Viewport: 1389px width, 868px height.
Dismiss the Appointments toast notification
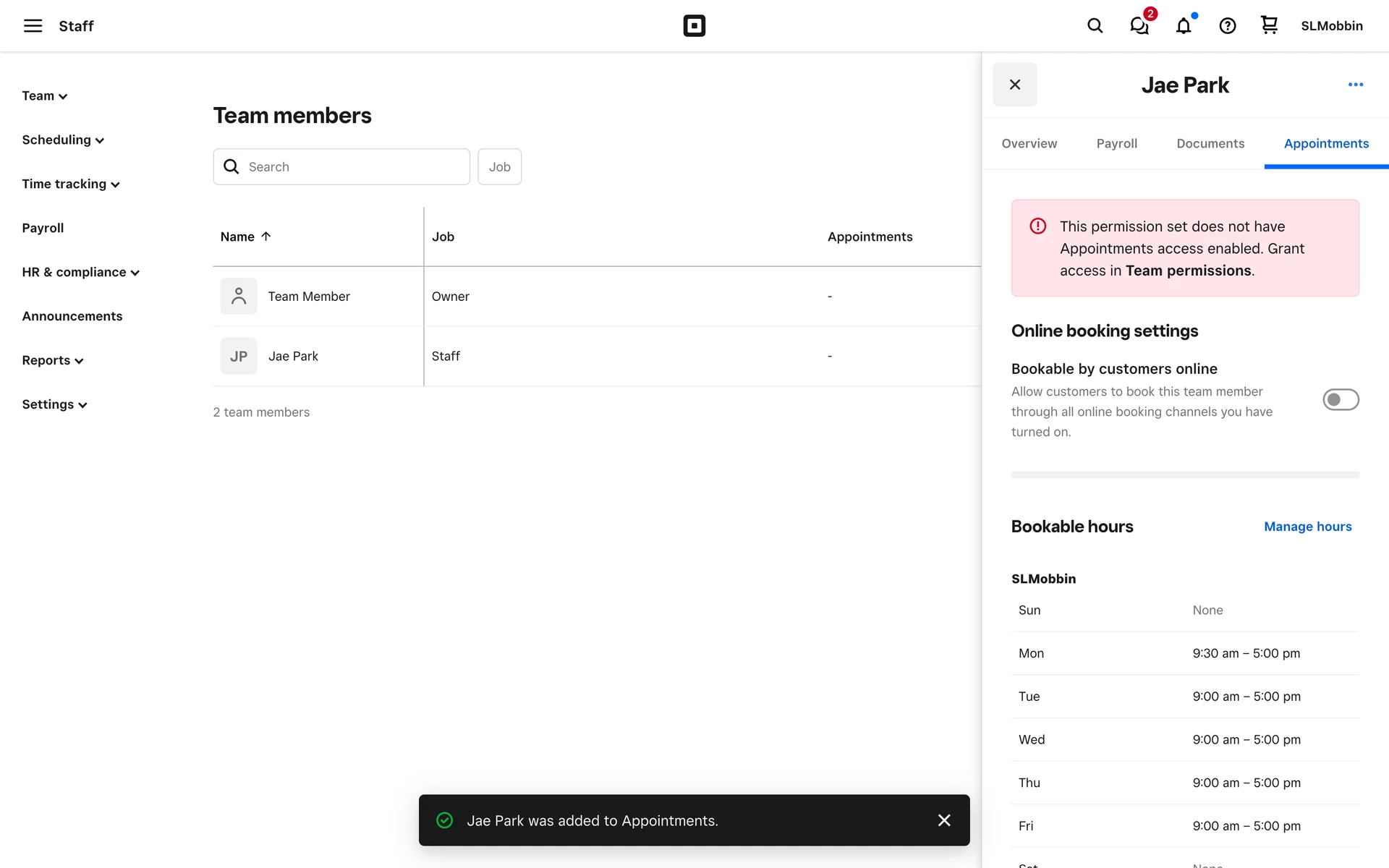[944, 820]
